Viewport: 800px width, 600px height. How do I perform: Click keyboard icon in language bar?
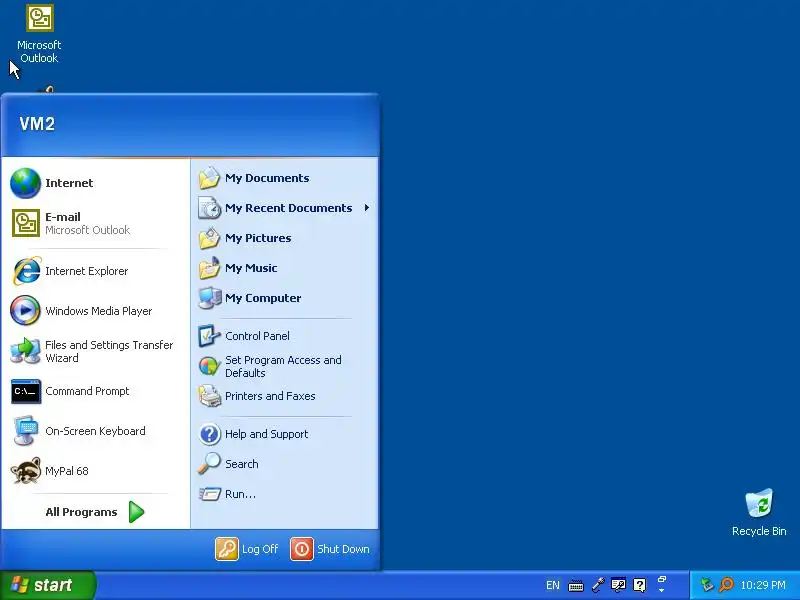576,585
